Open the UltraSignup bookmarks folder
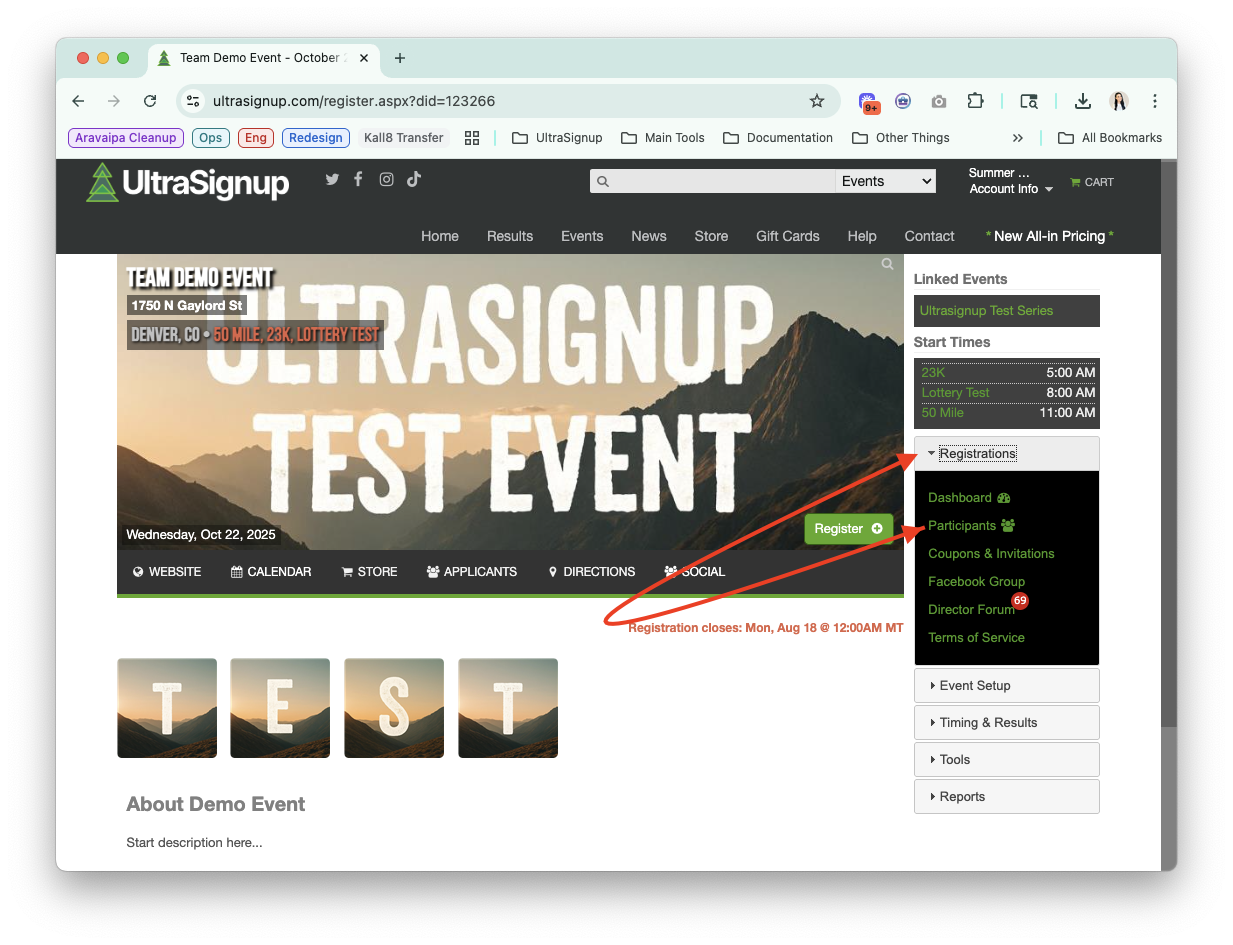The width and height of the screenshot is (1233, 945). coord(557,138)
